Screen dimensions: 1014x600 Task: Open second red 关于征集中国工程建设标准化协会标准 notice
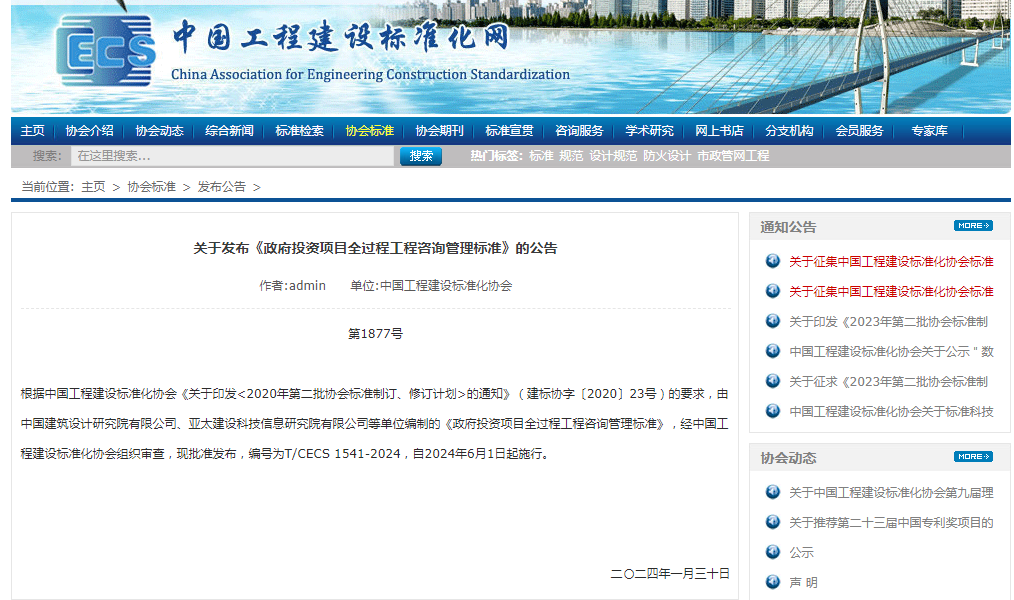[891, 292]
